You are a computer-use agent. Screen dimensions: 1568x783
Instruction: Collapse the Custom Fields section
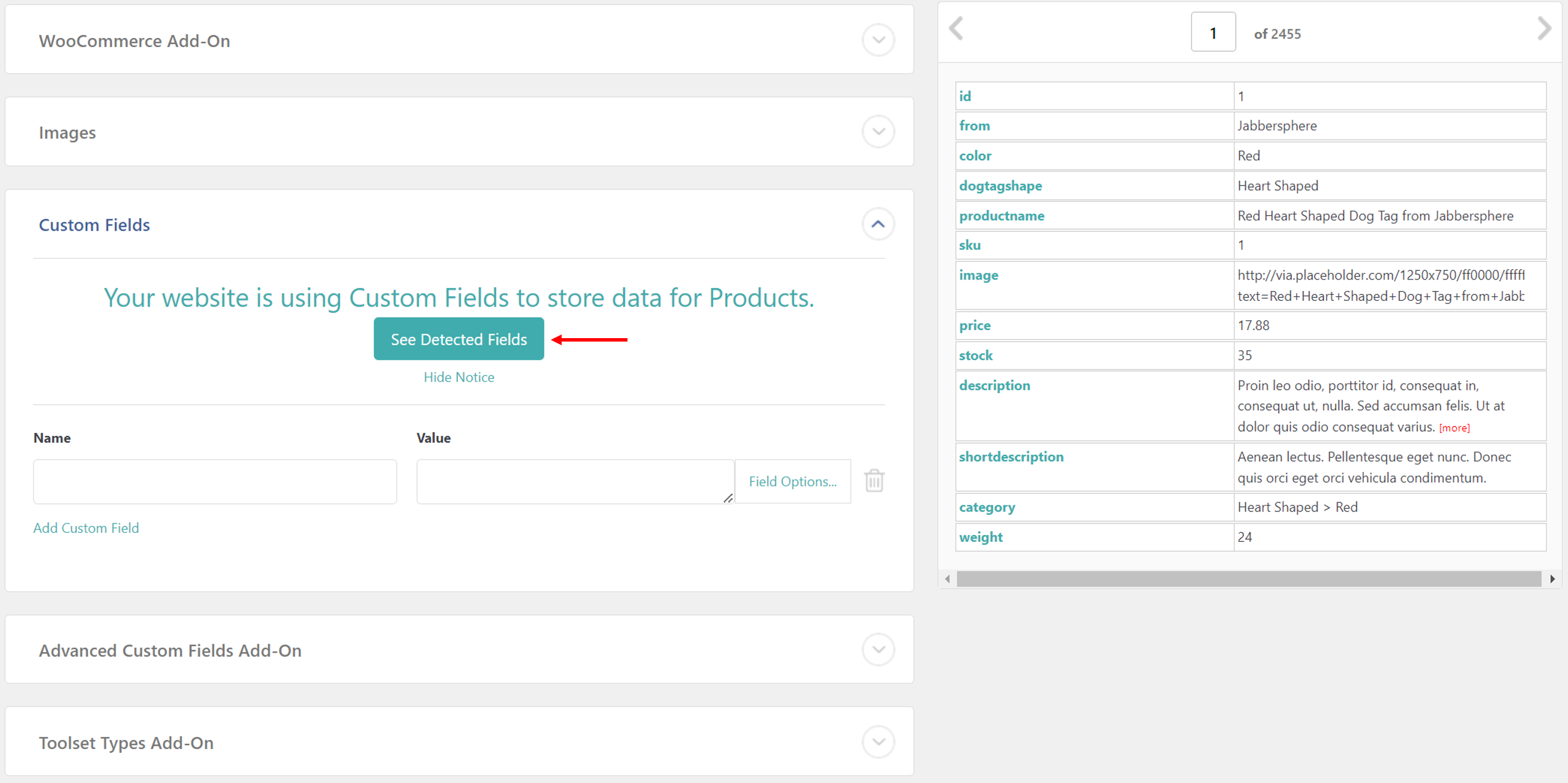[878, 224]
